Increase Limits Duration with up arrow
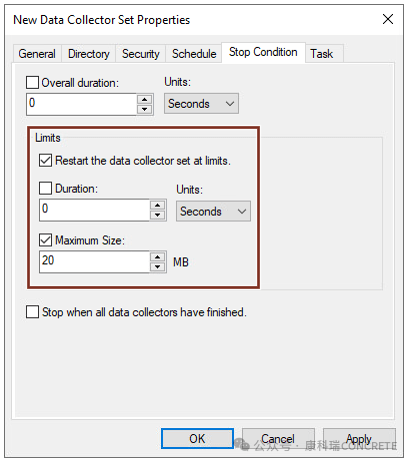This screenshot has width=409, height=462. [157, 205]
